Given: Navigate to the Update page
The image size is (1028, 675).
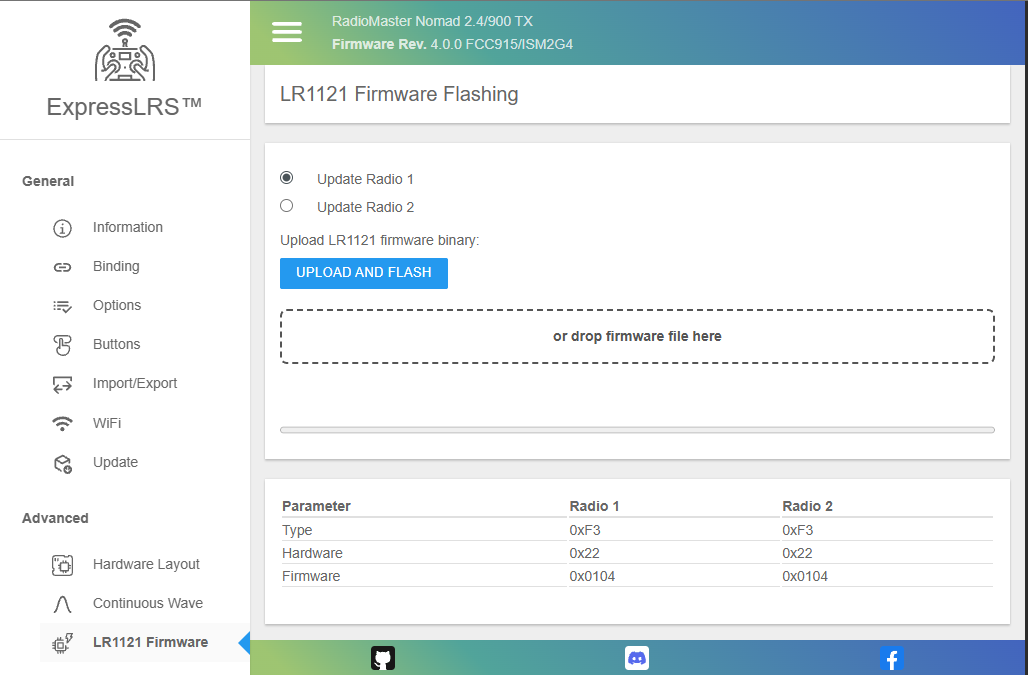Looking at the screenshot, I should (x=115, y=462).
